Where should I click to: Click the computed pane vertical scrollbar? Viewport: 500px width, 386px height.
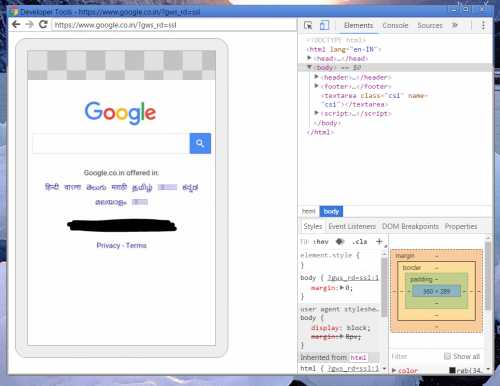pos(488,276)
